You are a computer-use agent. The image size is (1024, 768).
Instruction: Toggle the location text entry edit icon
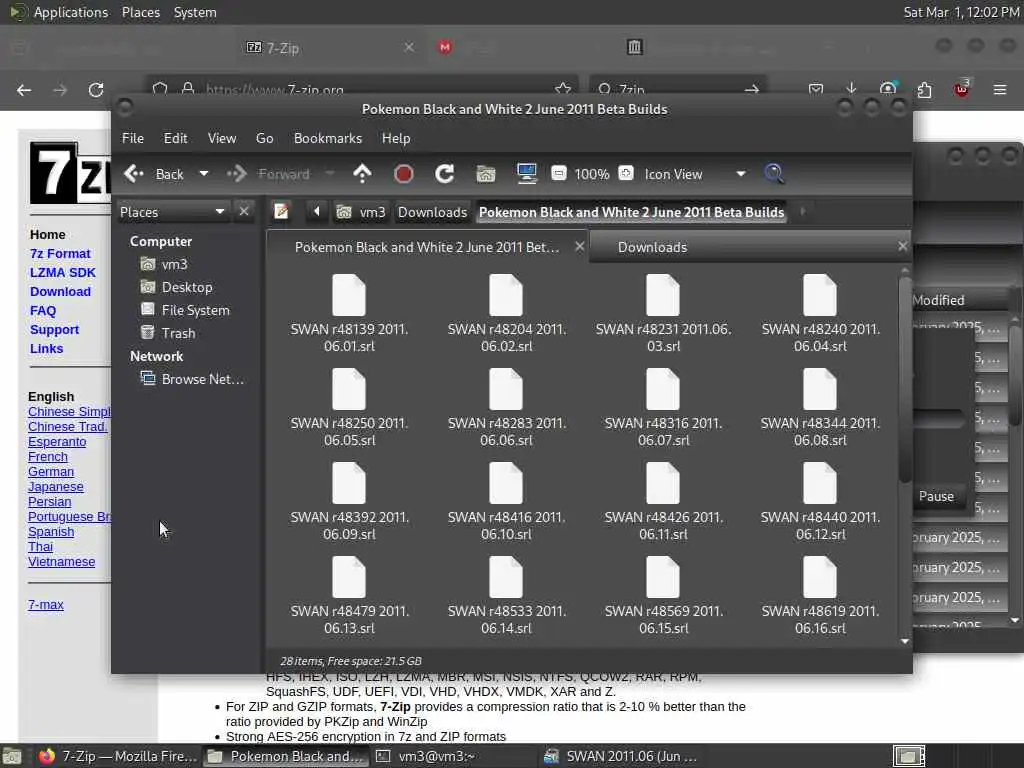(281, 212)
